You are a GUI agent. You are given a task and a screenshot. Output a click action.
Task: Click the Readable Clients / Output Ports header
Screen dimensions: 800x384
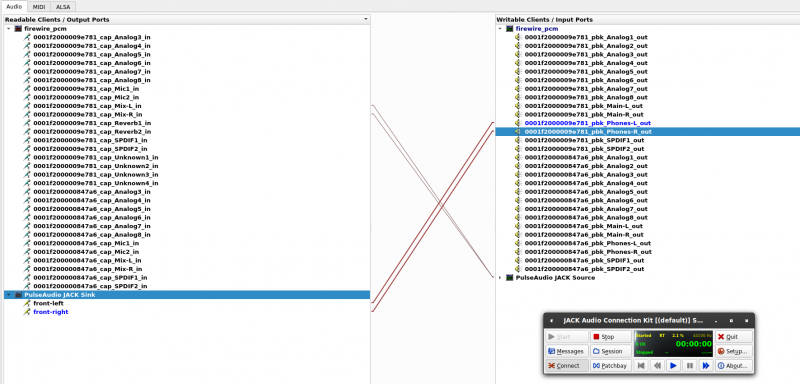point(187,19)
